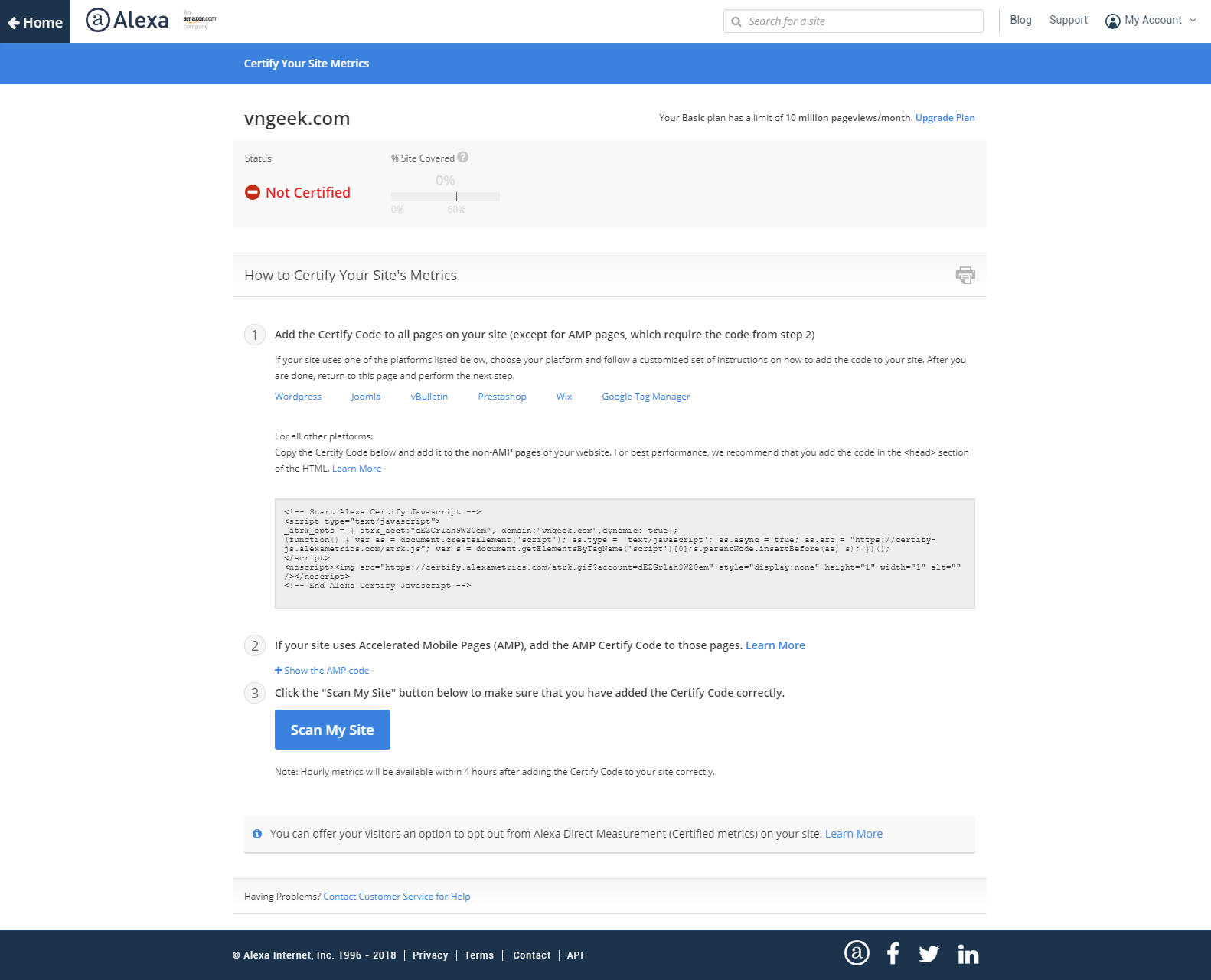The width and height of the screenshot is (1211, 980).
Task: Open the Wordpress platform instructions
Action: [298, 397]
